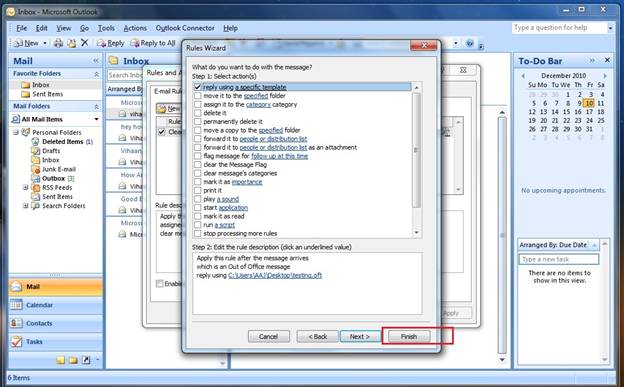624x387 pixels.
Task: Click the testing.oft template path link
Action: pos(275,275)
